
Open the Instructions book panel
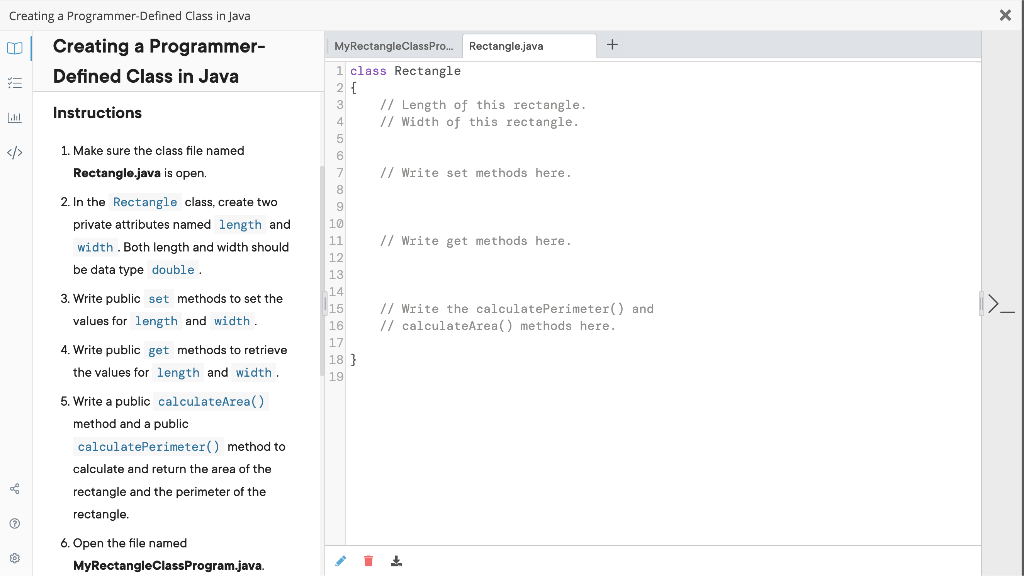tap(14, 47)
